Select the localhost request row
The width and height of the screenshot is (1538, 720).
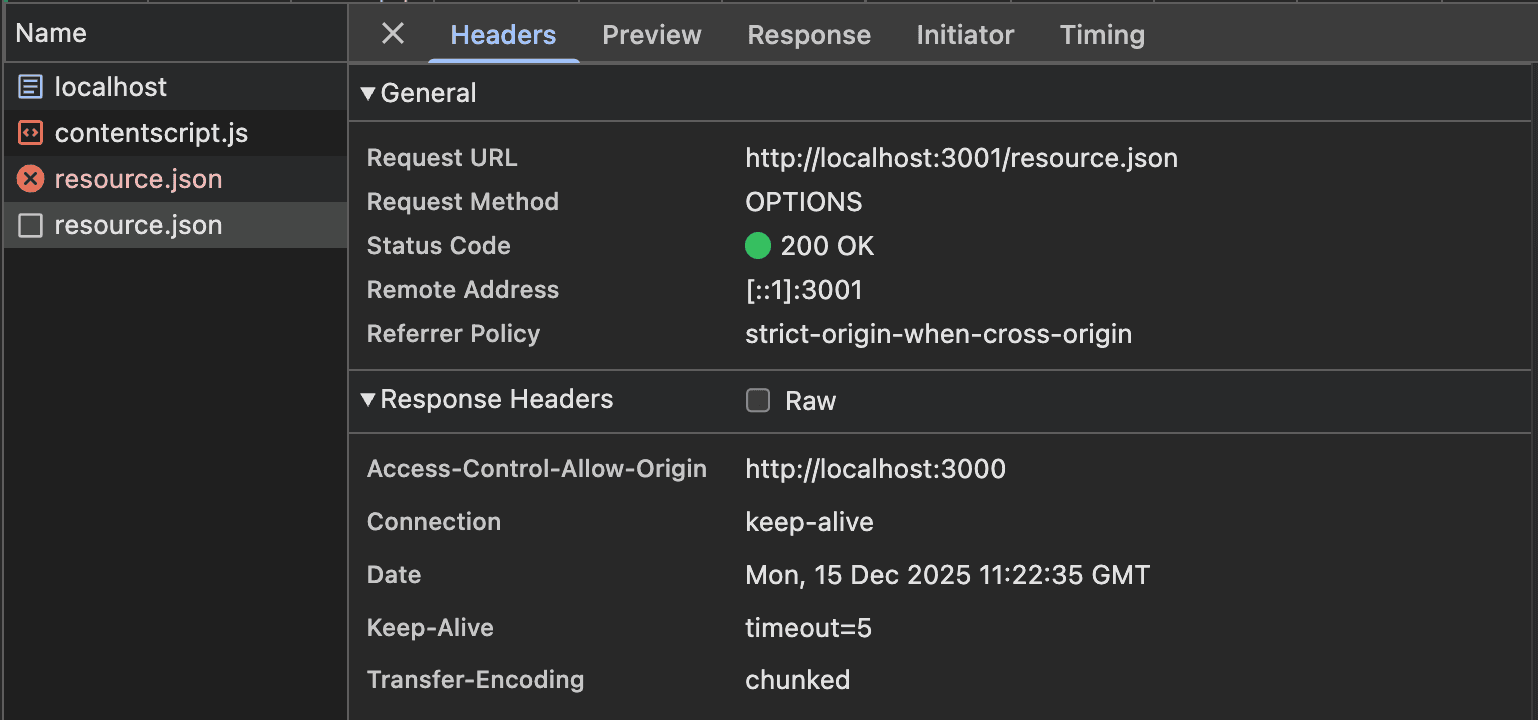point(175,87)
